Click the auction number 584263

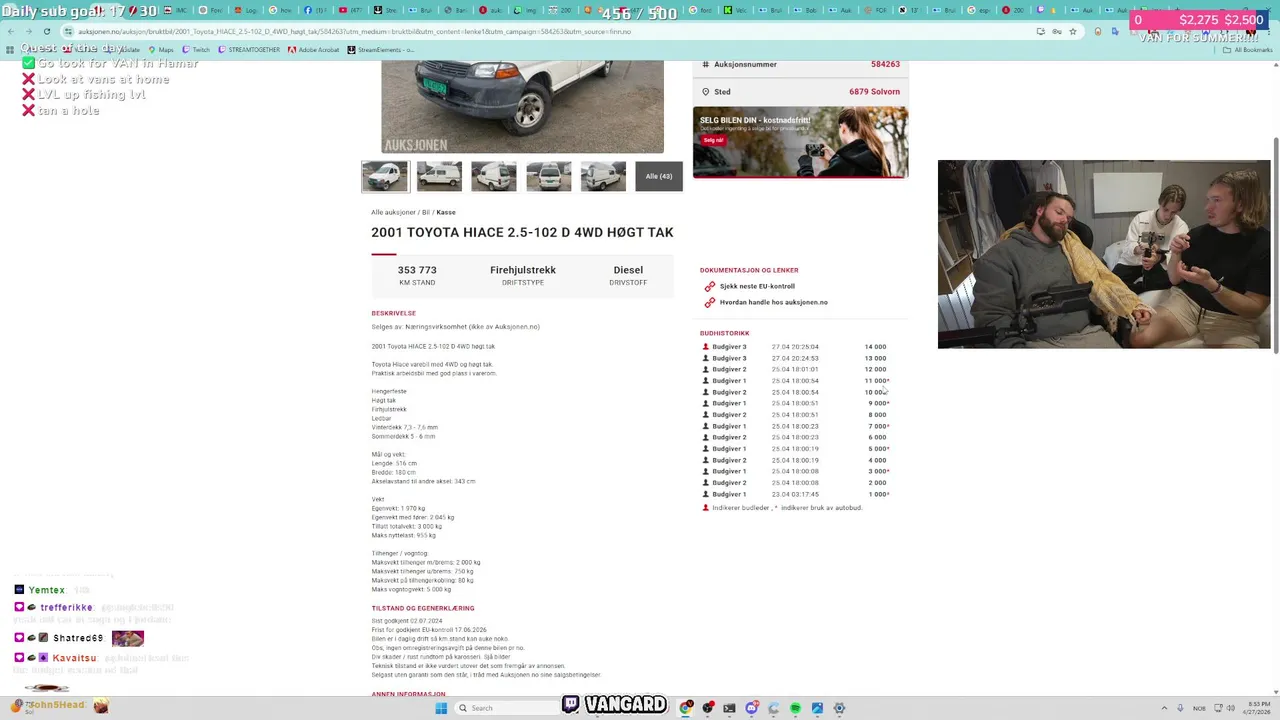tap(885, 64)
